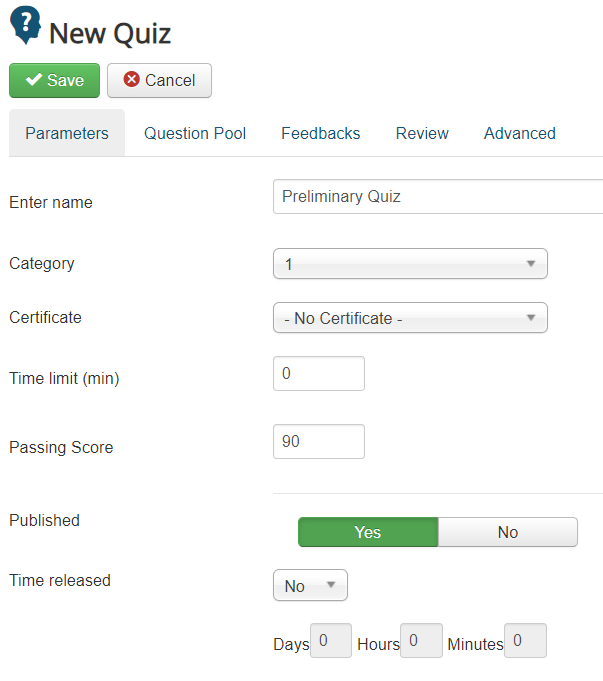Expand the Certificate dropdown
Image resolution: width=603 pixels, height=681 pixels.
point(410,318)
